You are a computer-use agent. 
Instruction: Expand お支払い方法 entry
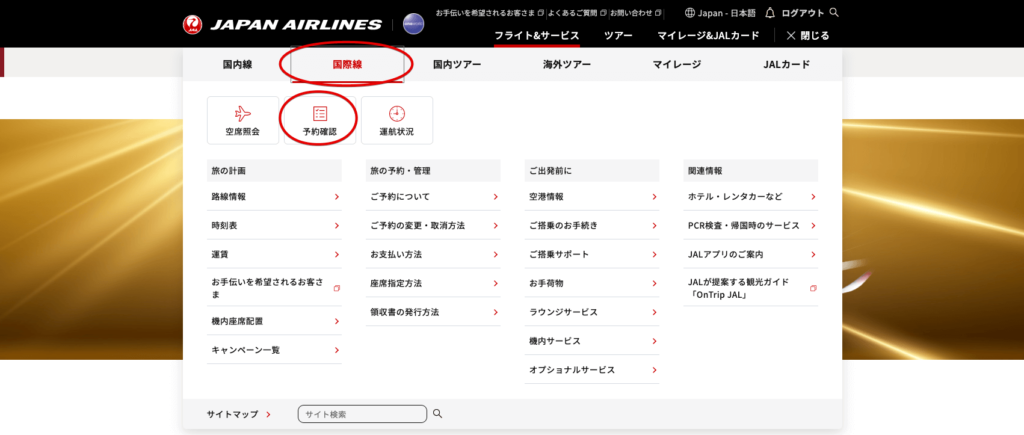pyautogui.click(x=433, y=254)
